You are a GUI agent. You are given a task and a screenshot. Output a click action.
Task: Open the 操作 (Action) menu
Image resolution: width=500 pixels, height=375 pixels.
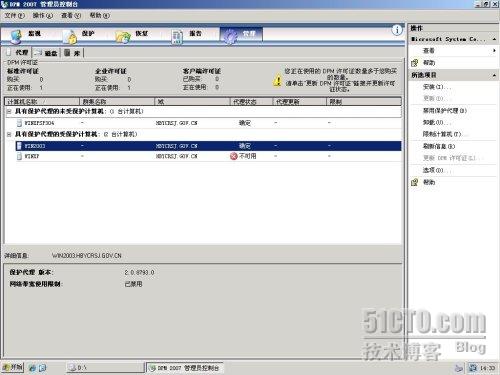point(43,15)
